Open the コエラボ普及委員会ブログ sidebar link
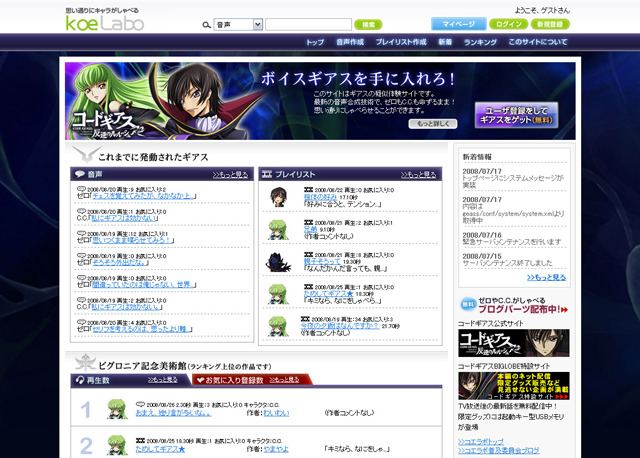 pos(499,451)
